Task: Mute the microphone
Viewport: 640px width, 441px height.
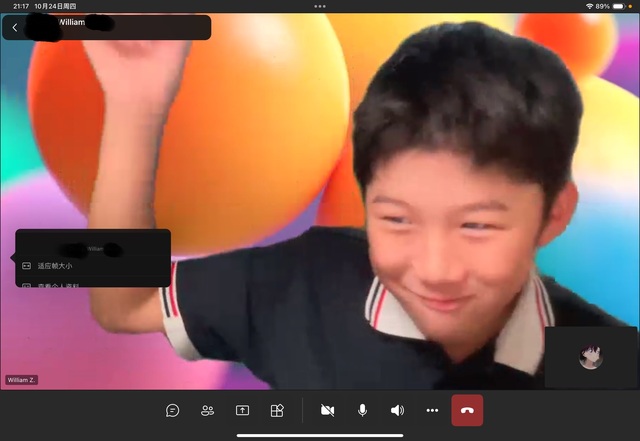Action: click(362, 410)
